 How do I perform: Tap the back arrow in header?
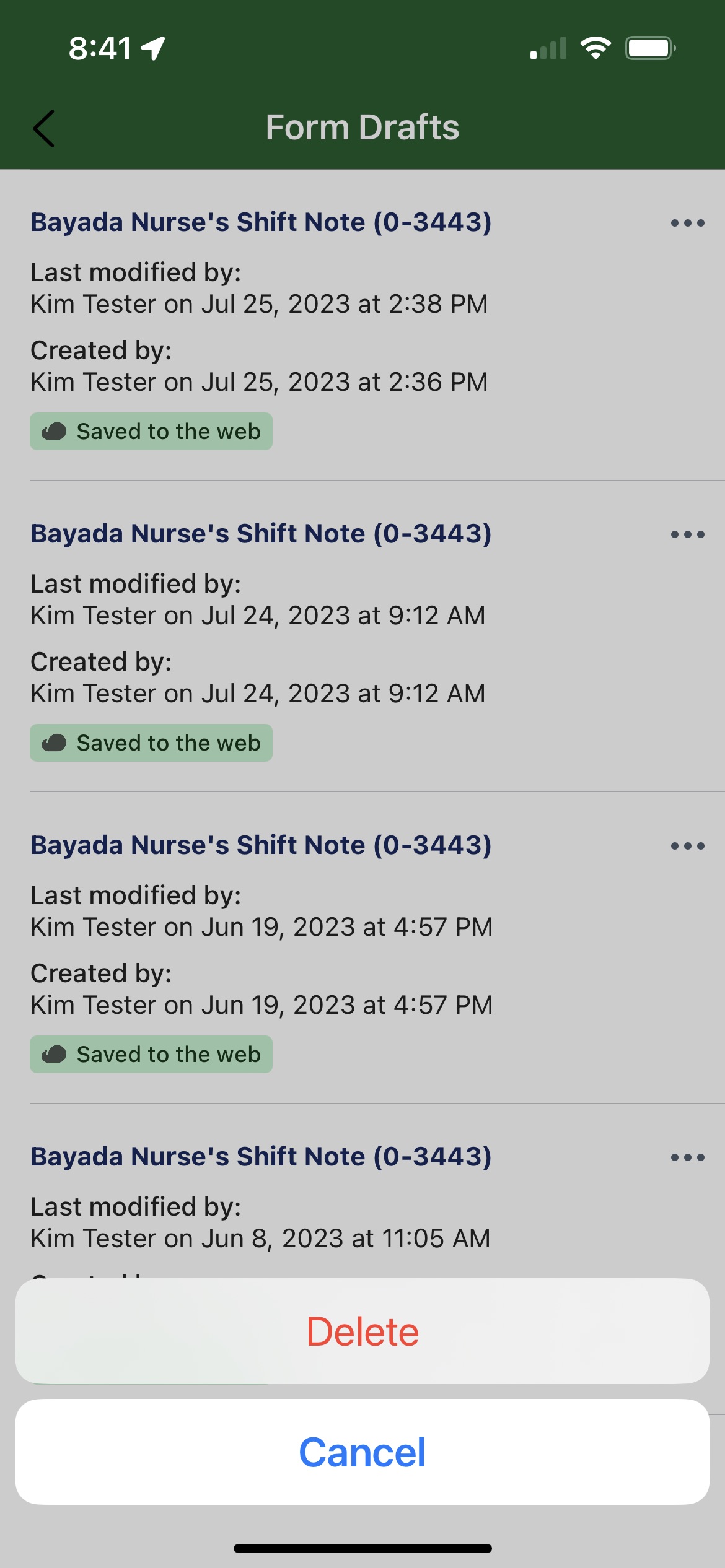(44, 129)
